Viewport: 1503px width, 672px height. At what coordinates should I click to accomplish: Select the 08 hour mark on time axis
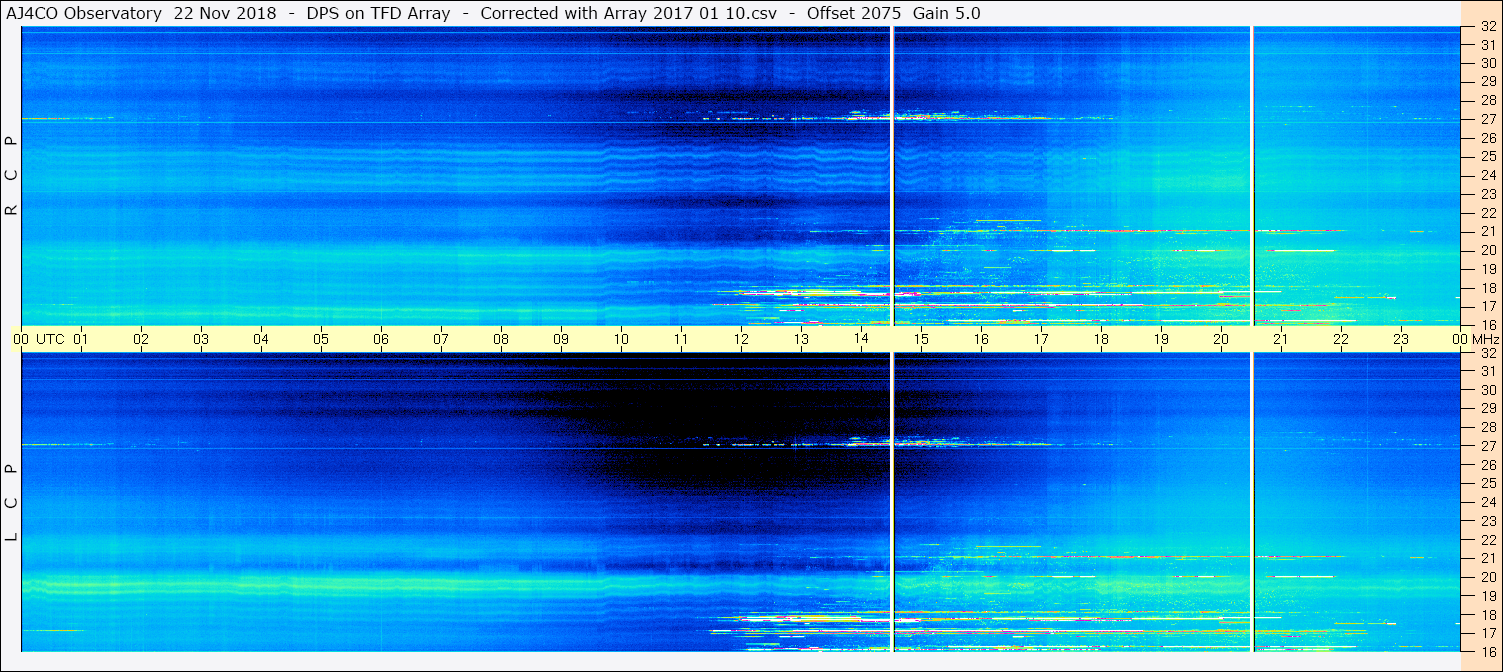(501, 339)
